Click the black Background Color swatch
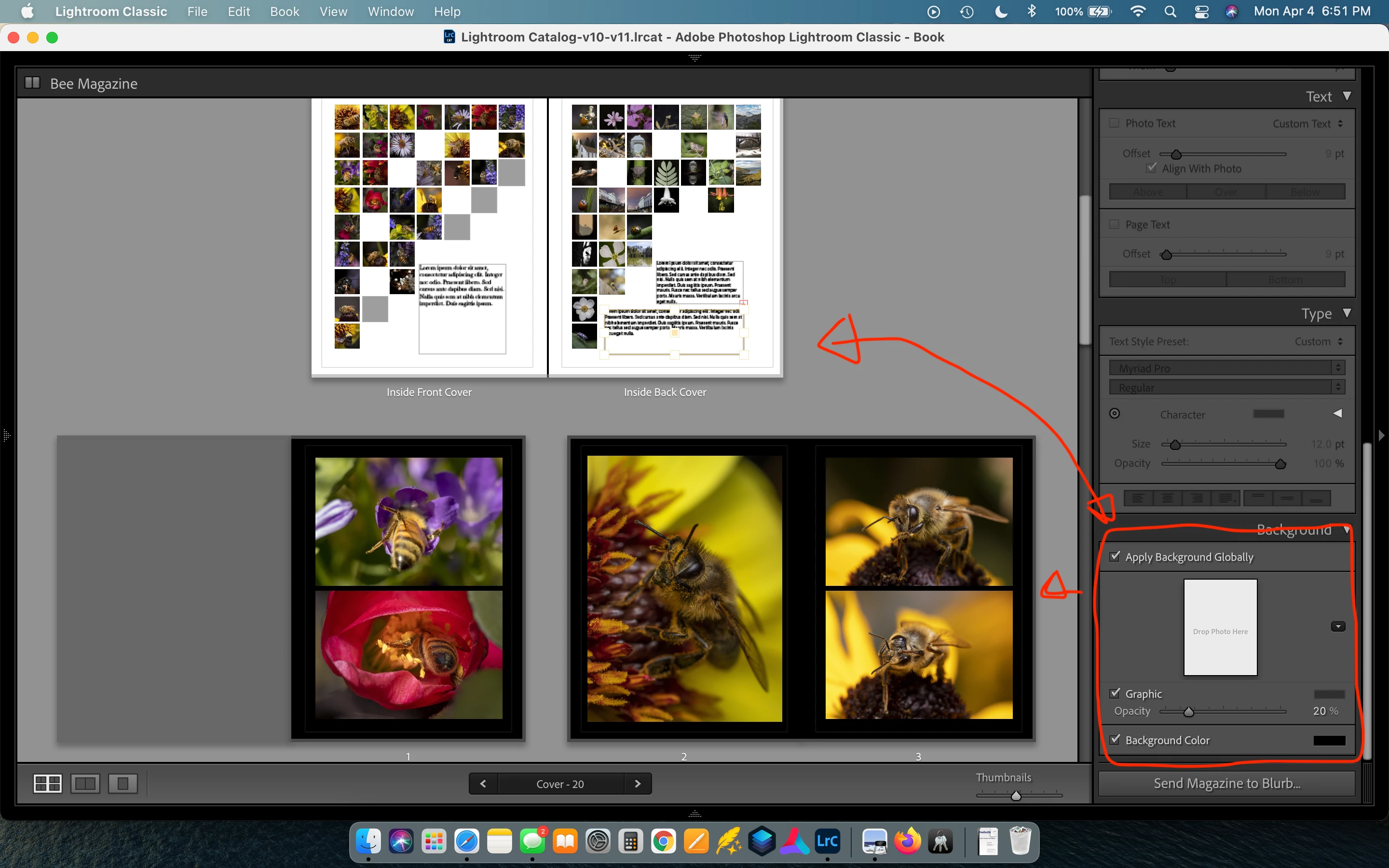Screen dimensions: 1389x868 (x=1329, y=741)
